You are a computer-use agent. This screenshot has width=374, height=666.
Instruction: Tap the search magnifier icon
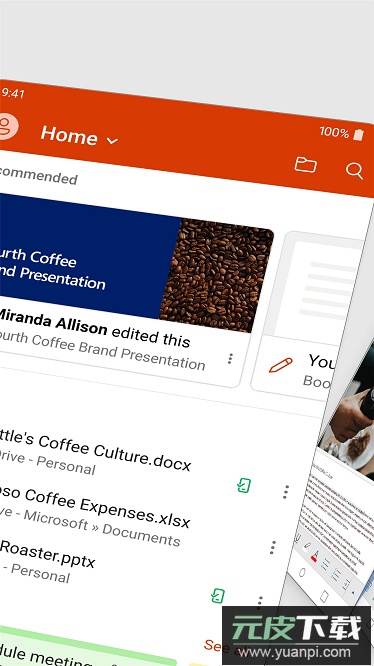click(x=354, y=171)
